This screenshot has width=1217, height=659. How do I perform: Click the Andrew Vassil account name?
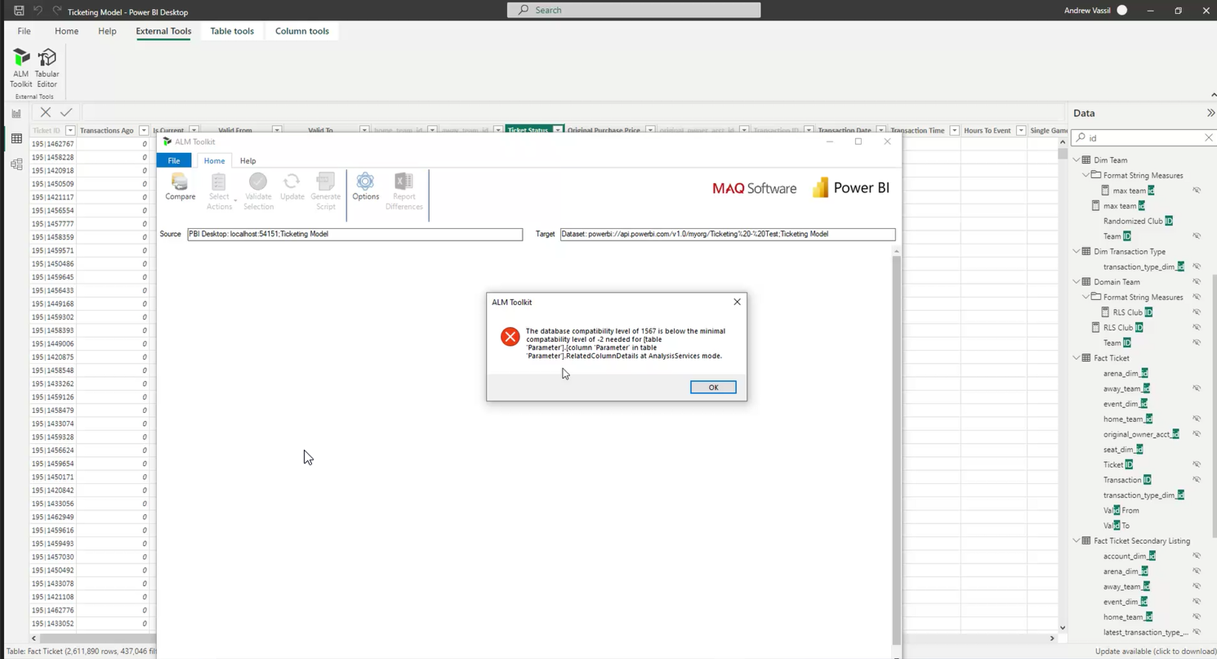click(x=1087, y=10)
